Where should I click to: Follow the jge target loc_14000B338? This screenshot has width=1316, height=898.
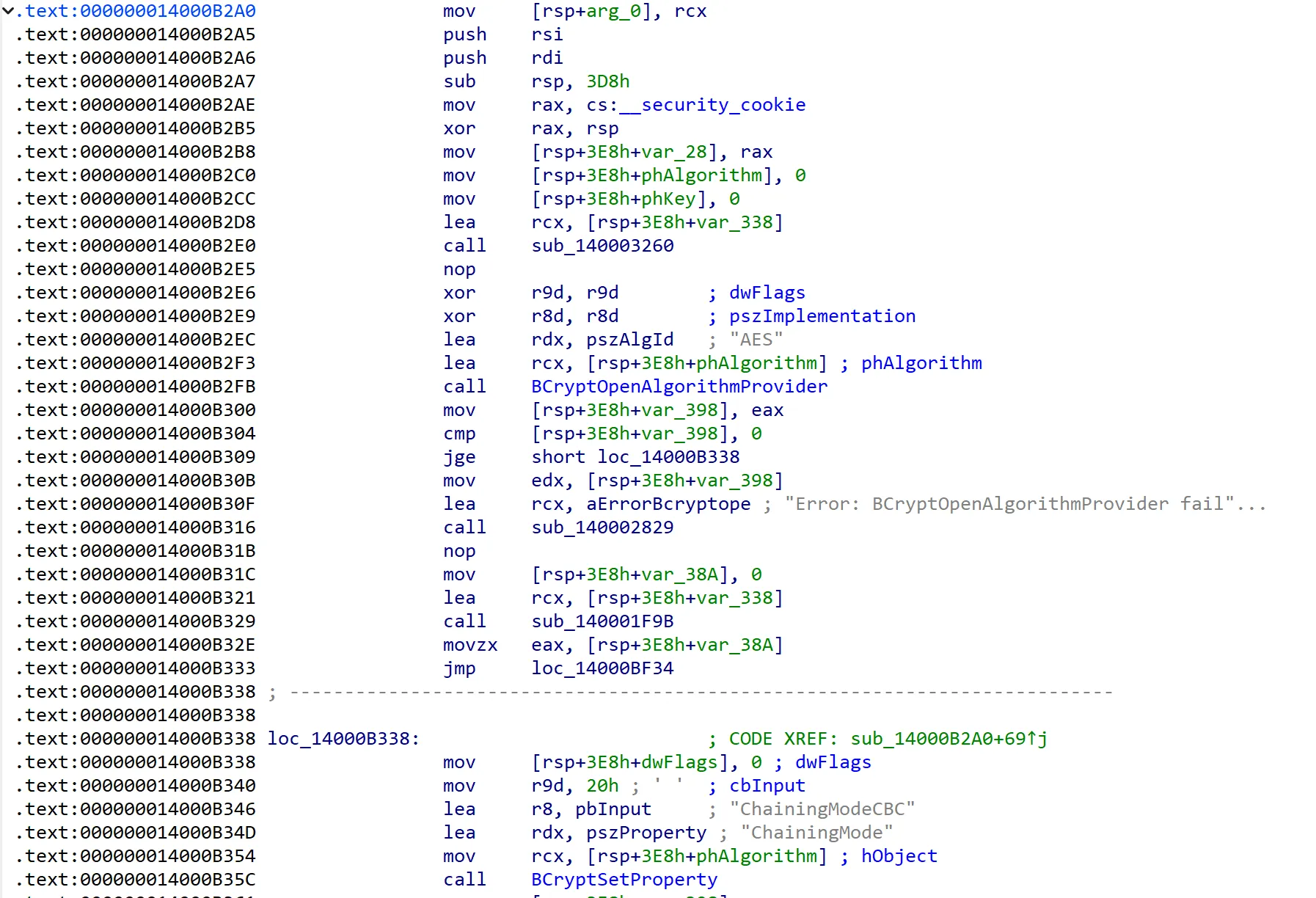[668, 457]
